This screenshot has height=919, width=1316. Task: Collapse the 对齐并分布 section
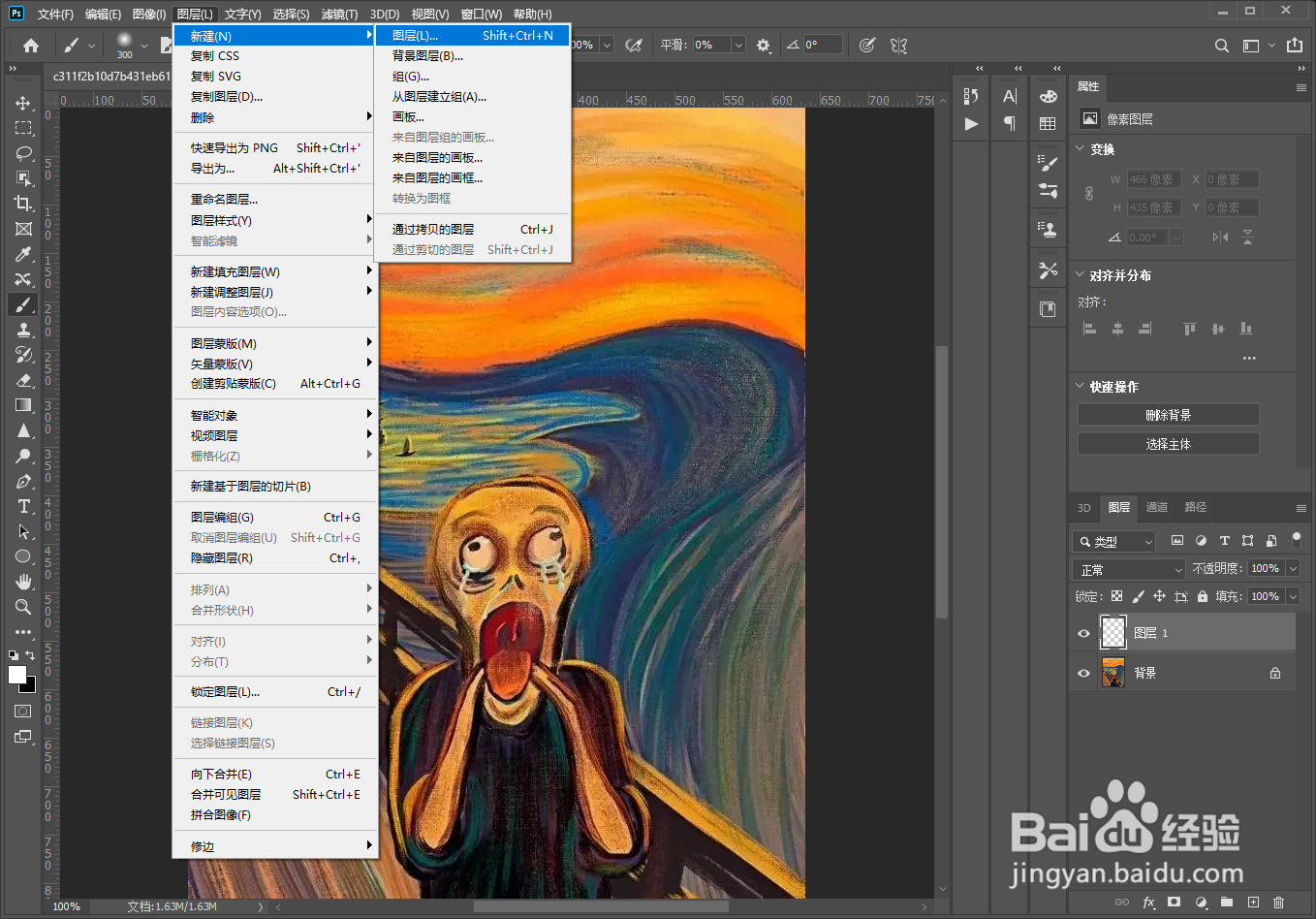tap(1081, 274)
